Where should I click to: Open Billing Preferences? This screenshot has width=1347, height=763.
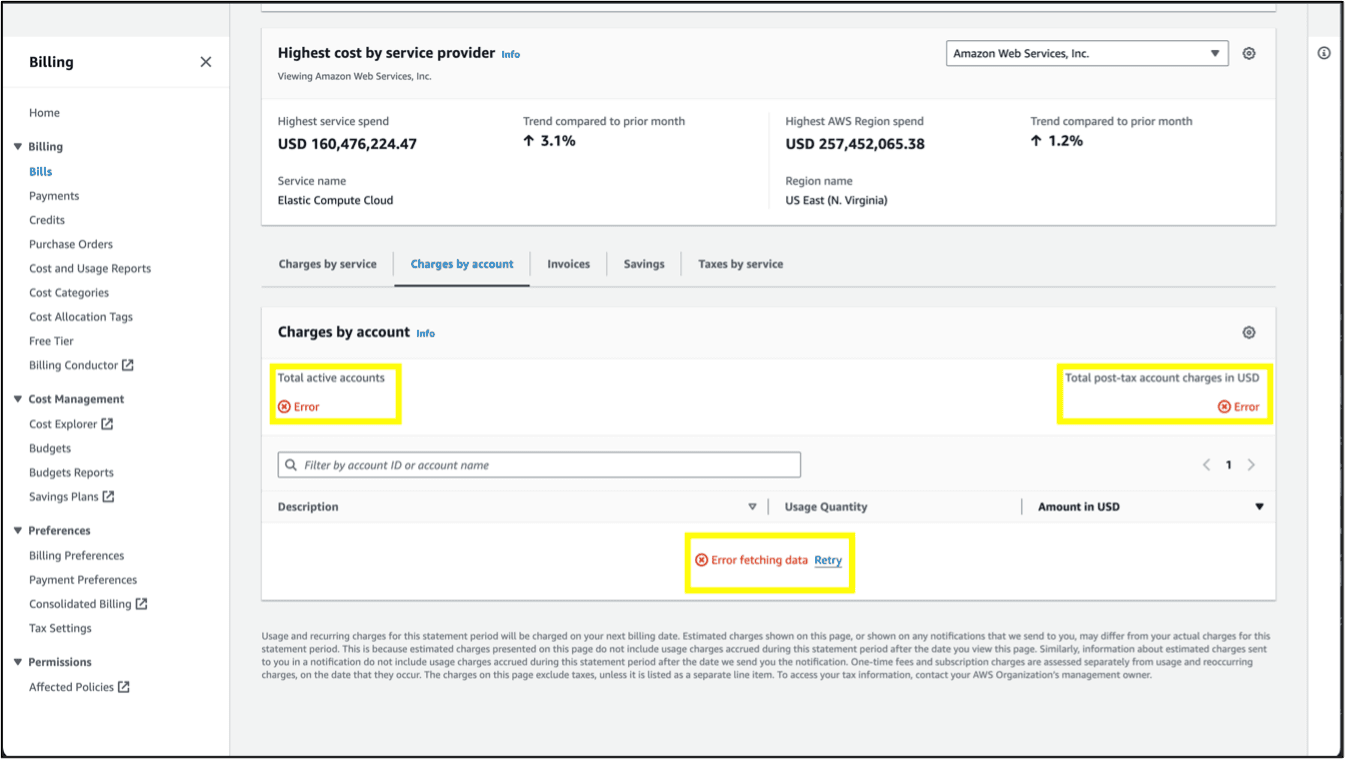pos(77,556)
